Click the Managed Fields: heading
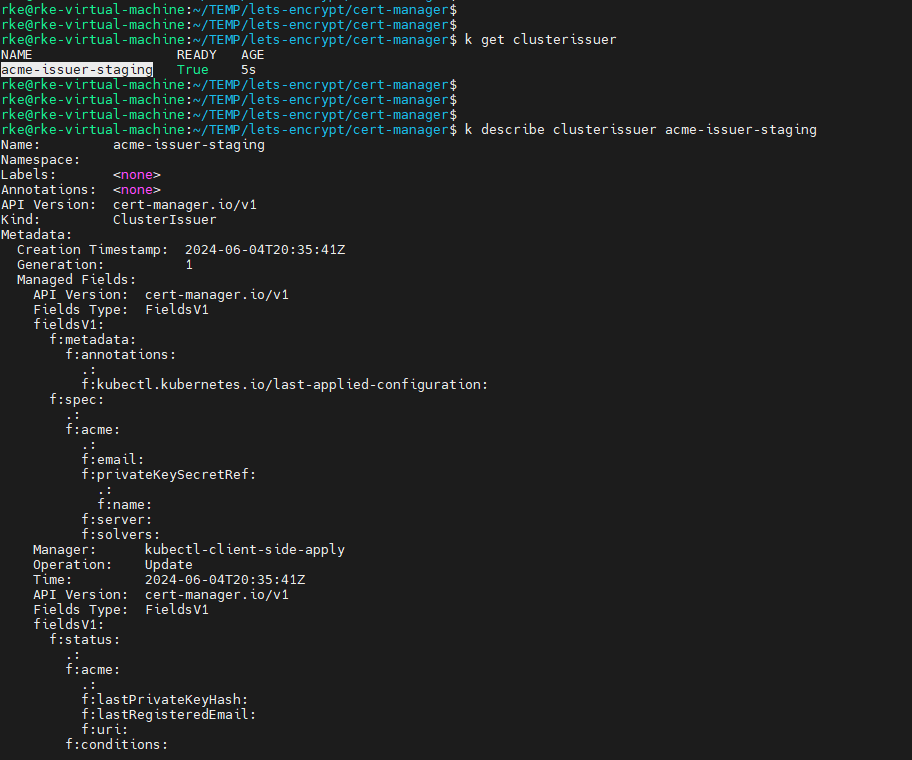The height and width of the screenshot is (760, 912). pos(76,280)
